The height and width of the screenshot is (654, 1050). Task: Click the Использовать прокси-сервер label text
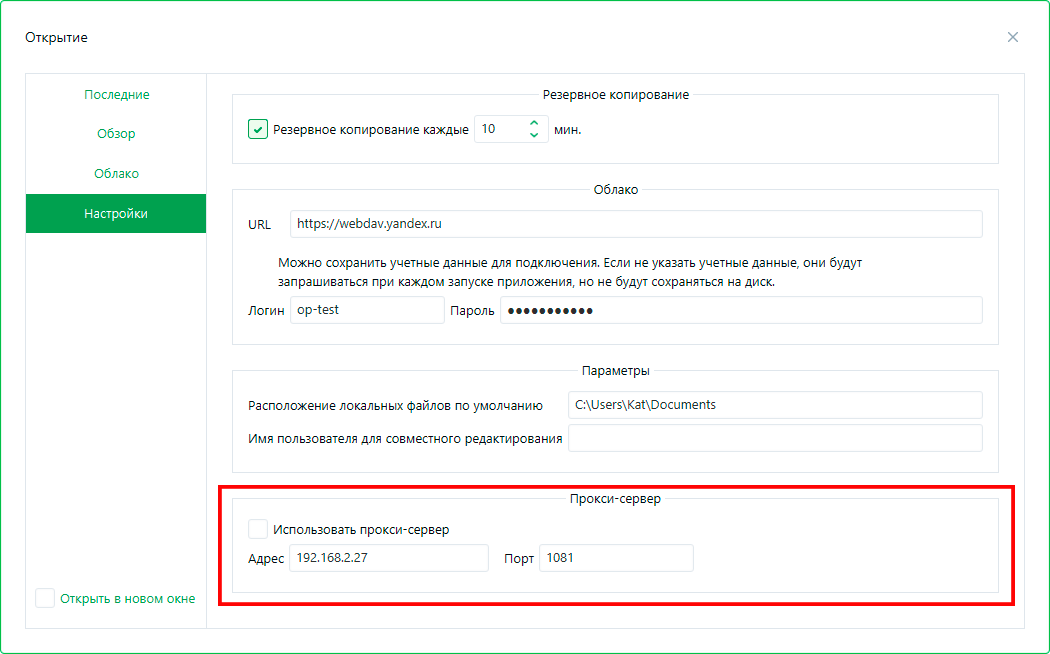[x=361, y=530]
